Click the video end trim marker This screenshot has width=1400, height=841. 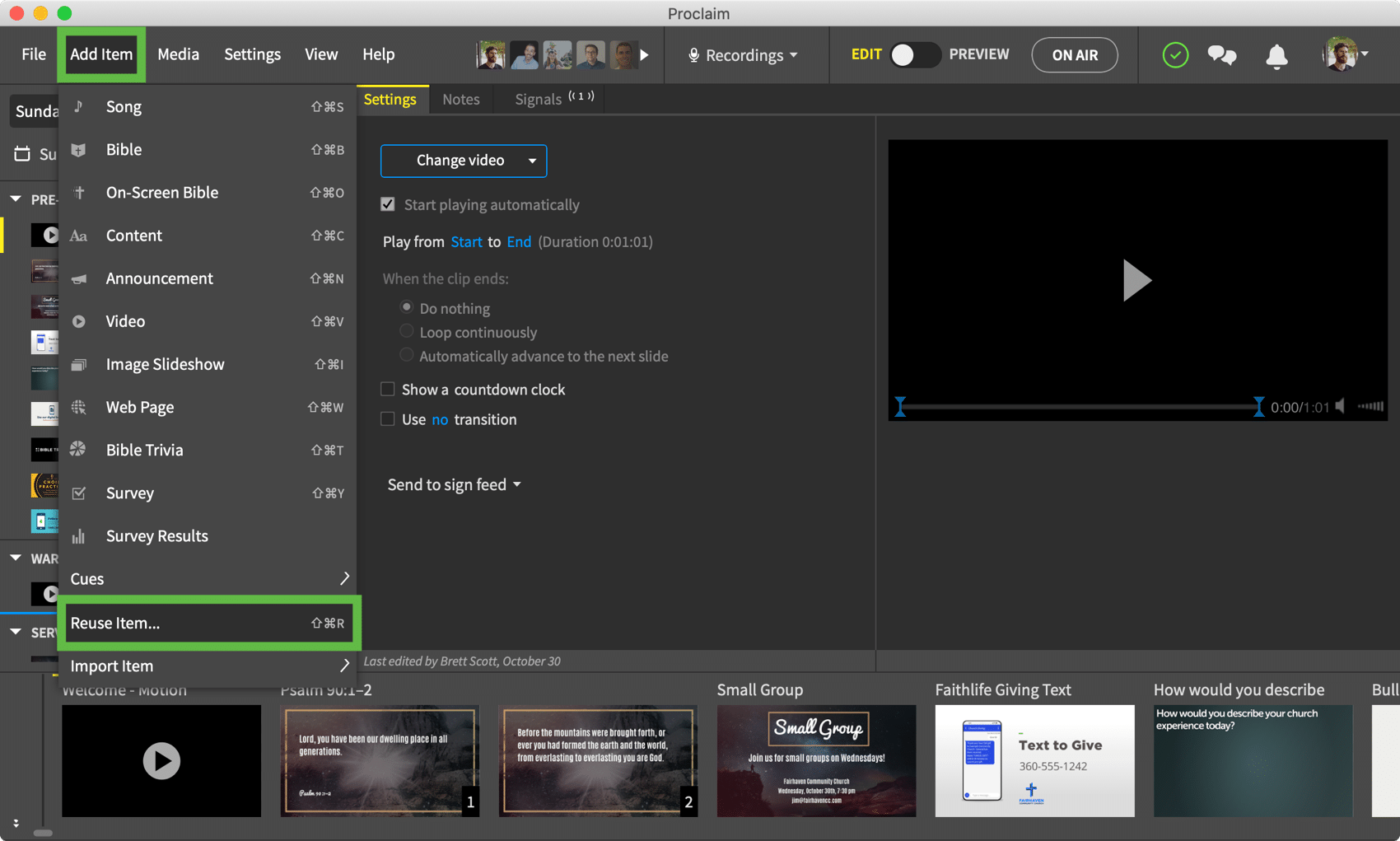click(1258, 406)
